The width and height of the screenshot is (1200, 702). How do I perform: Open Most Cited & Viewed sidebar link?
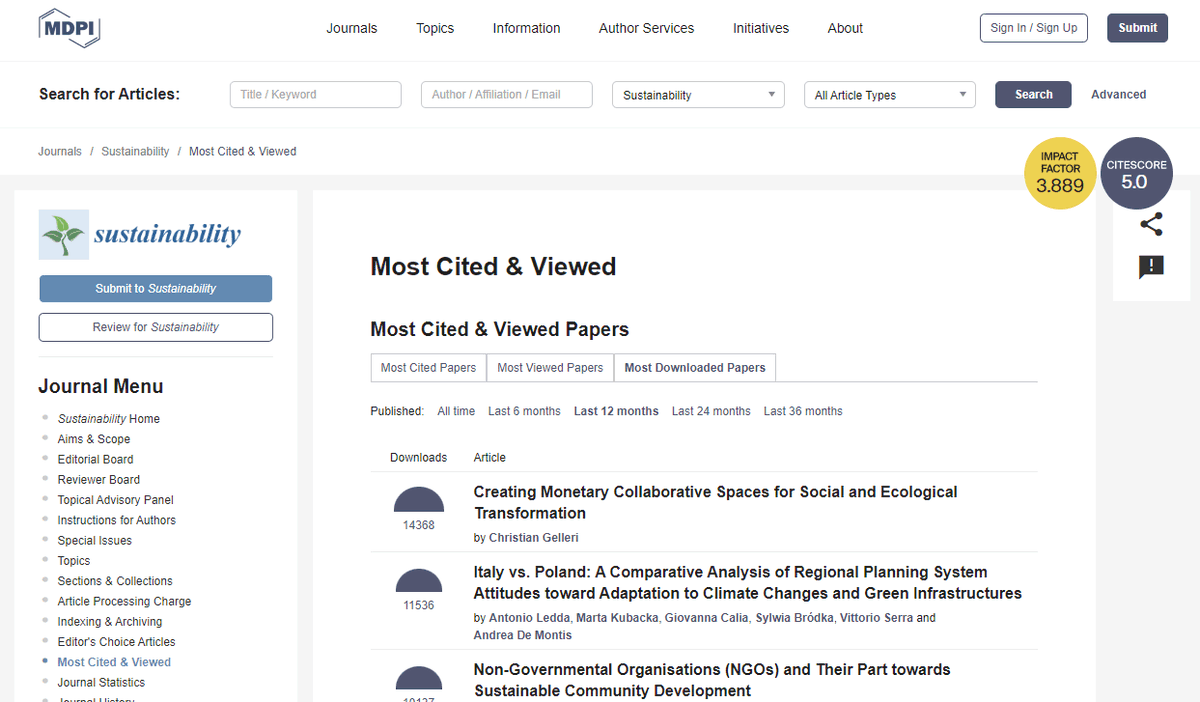point(114,662)
